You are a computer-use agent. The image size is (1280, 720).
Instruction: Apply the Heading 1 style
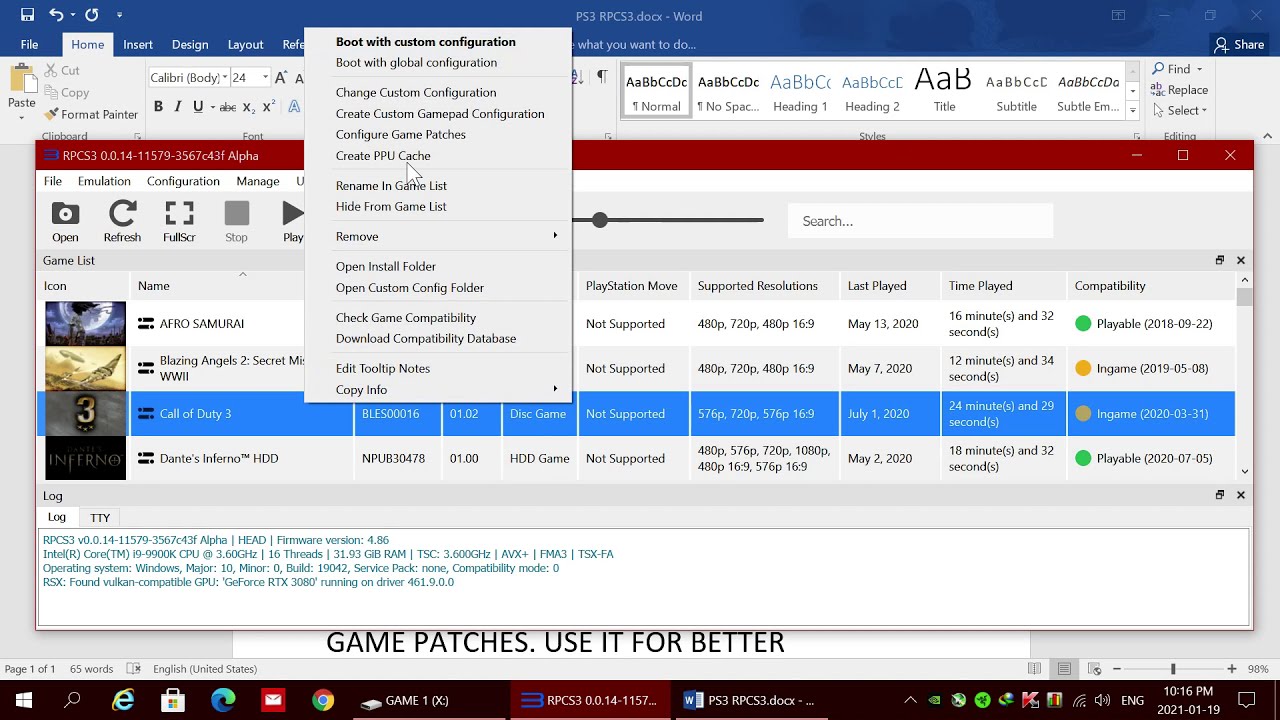coord(800,91)
